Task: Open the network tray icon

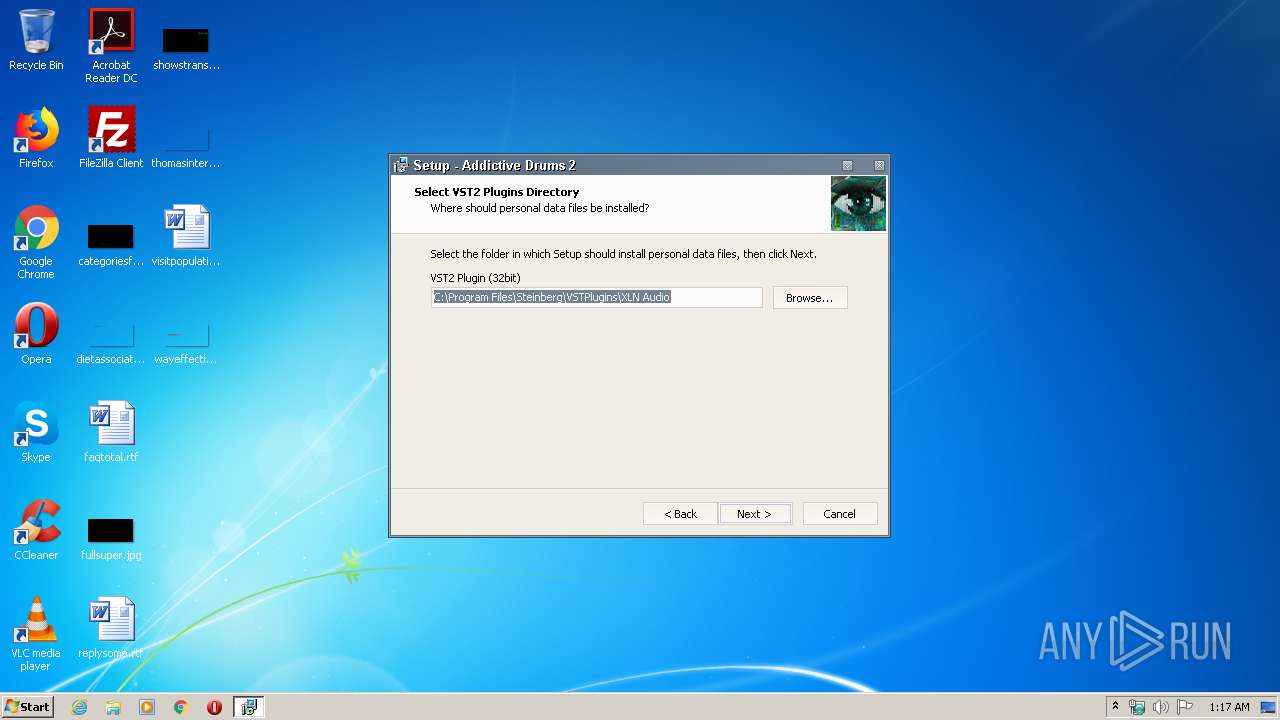Action: (1137, 707)
